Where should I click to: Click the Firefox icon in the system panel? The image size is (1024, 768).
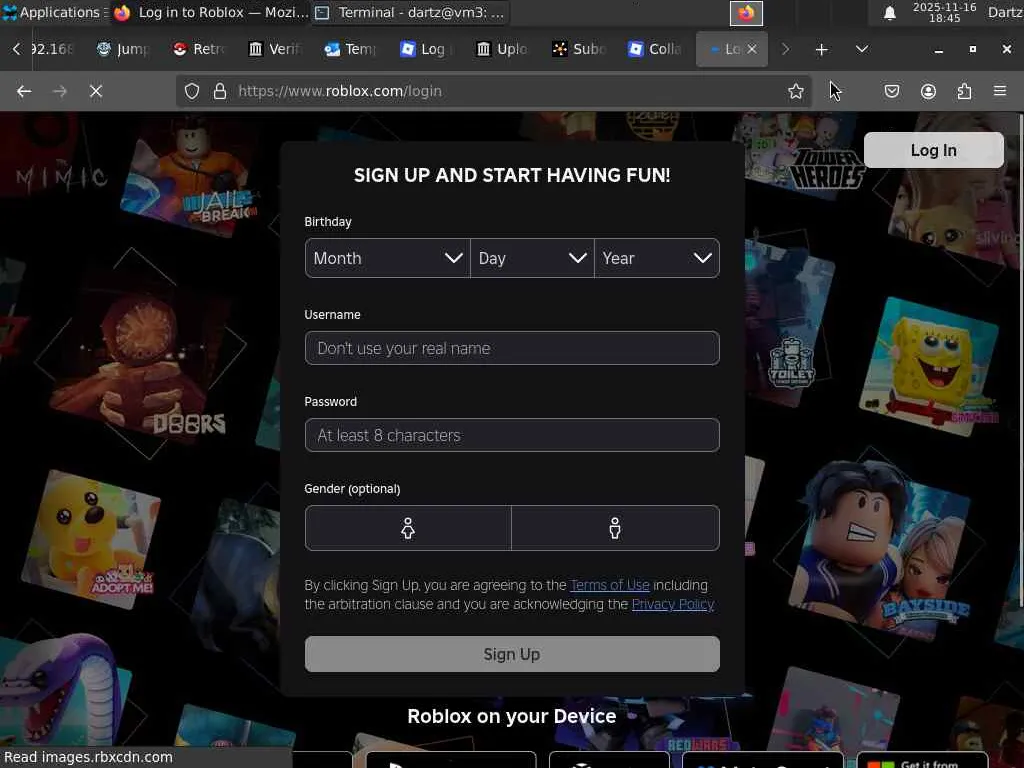click(746, 13)
